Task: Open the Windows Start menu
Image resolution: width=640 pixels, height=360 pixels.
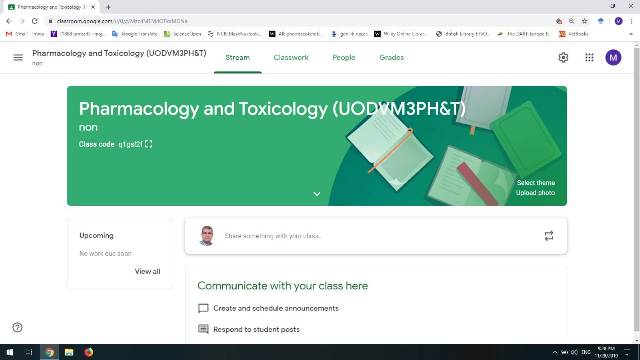Action: pos(10,352)
